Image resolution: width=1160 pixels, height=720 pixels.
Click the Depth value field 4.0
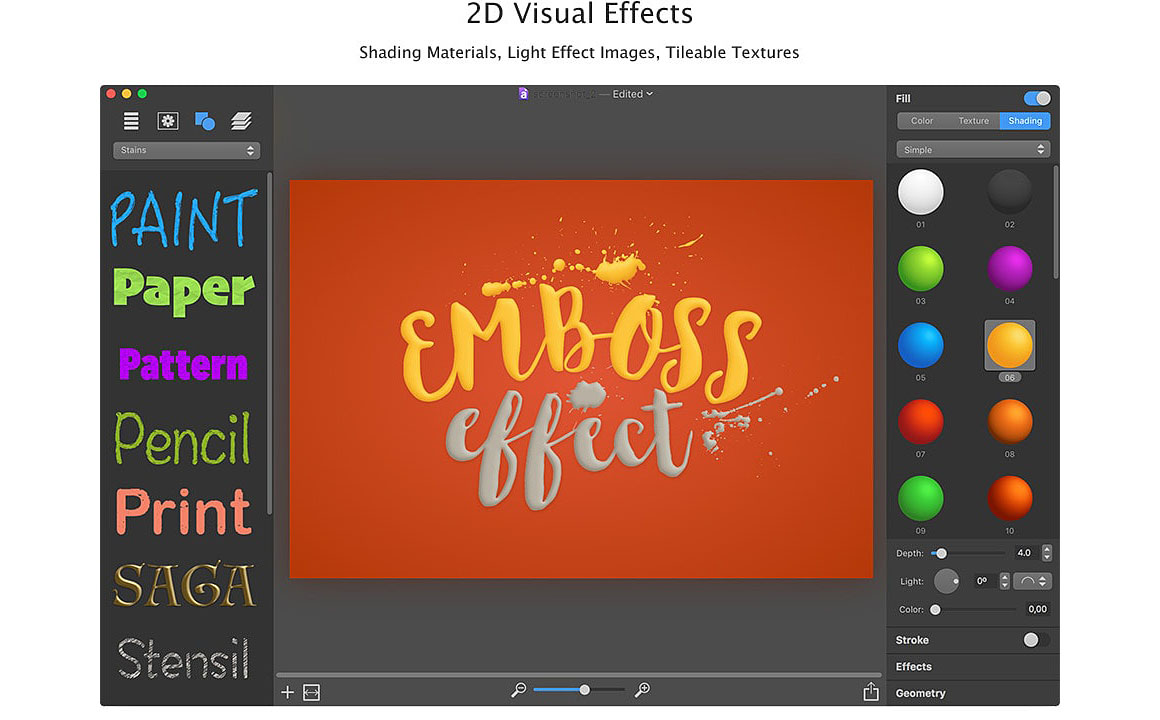tap(1024, 553)
